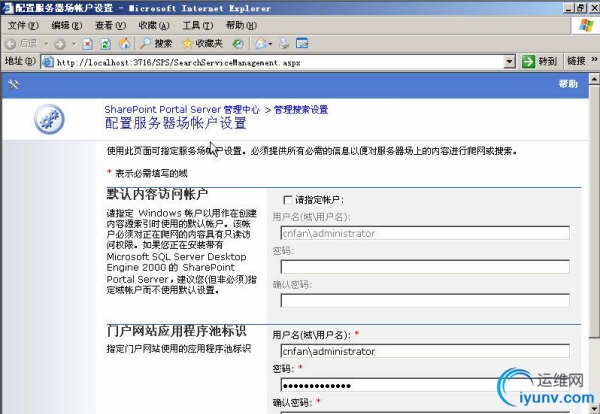This screenshot has height=414, width=600.
Task: Enable the 请指定帐户 checkbox
Action: point(288,200)
